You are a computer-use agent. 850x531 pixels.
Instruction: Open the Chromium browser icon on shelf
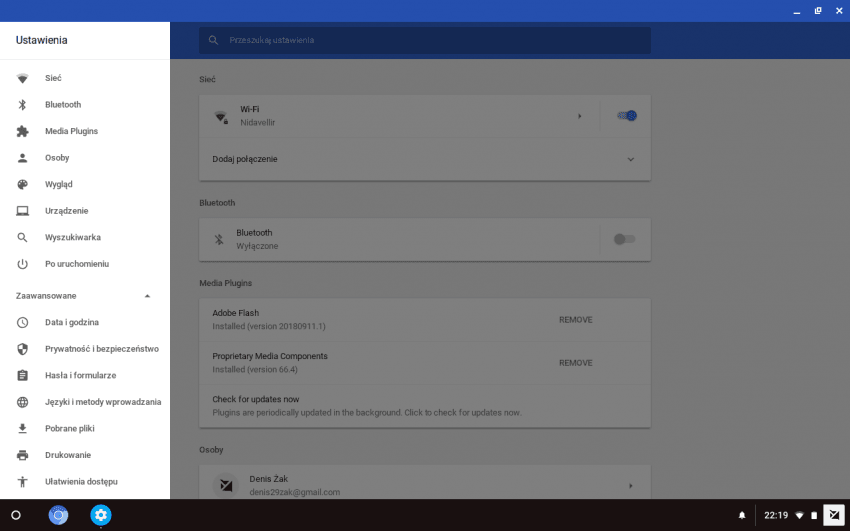point(59,515)
